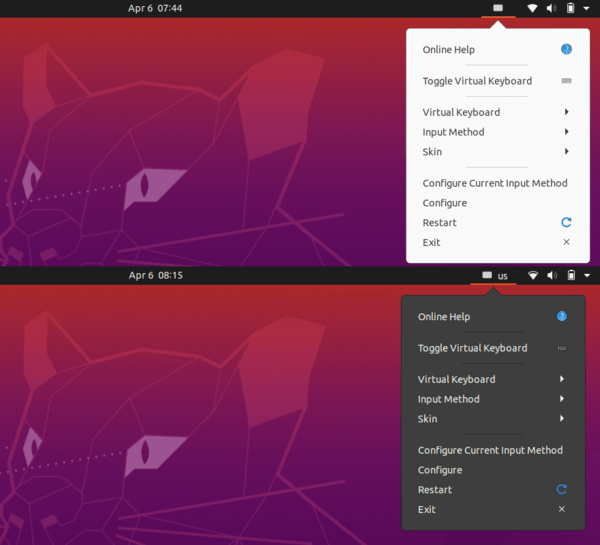Click the battery icon in lower top bar
The width and height of the screenshot is (600, 545).
click(x=571, y=275)
